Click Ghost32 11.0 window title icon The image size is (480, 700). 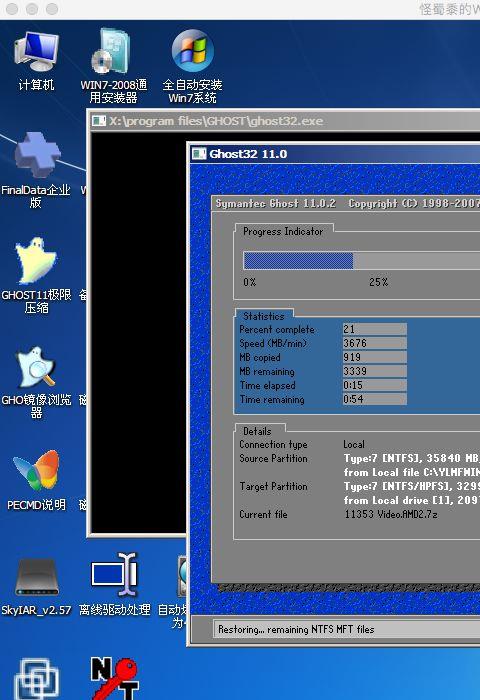point(199,154)
